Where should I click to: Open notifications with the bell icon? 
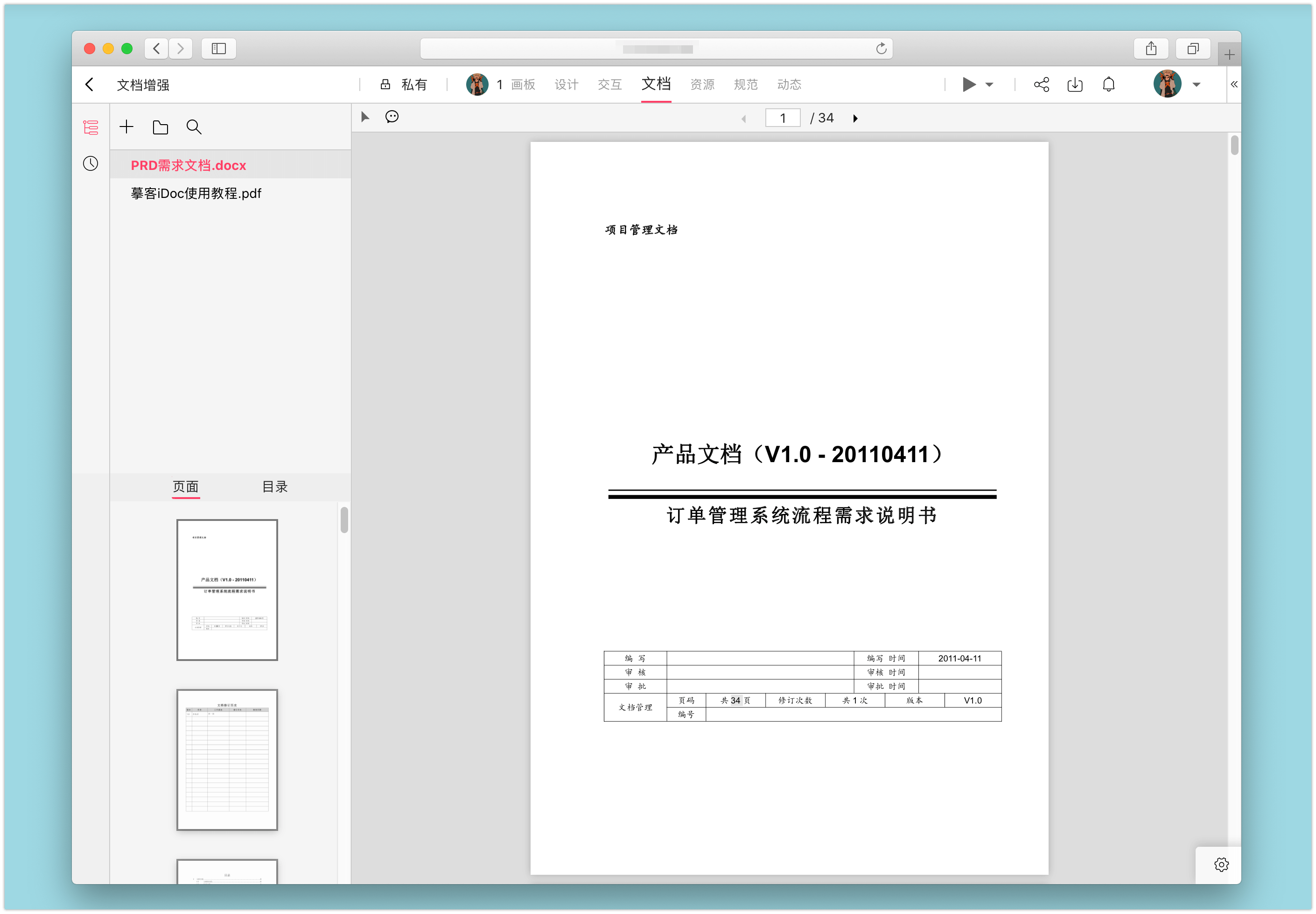[1109, 85]
